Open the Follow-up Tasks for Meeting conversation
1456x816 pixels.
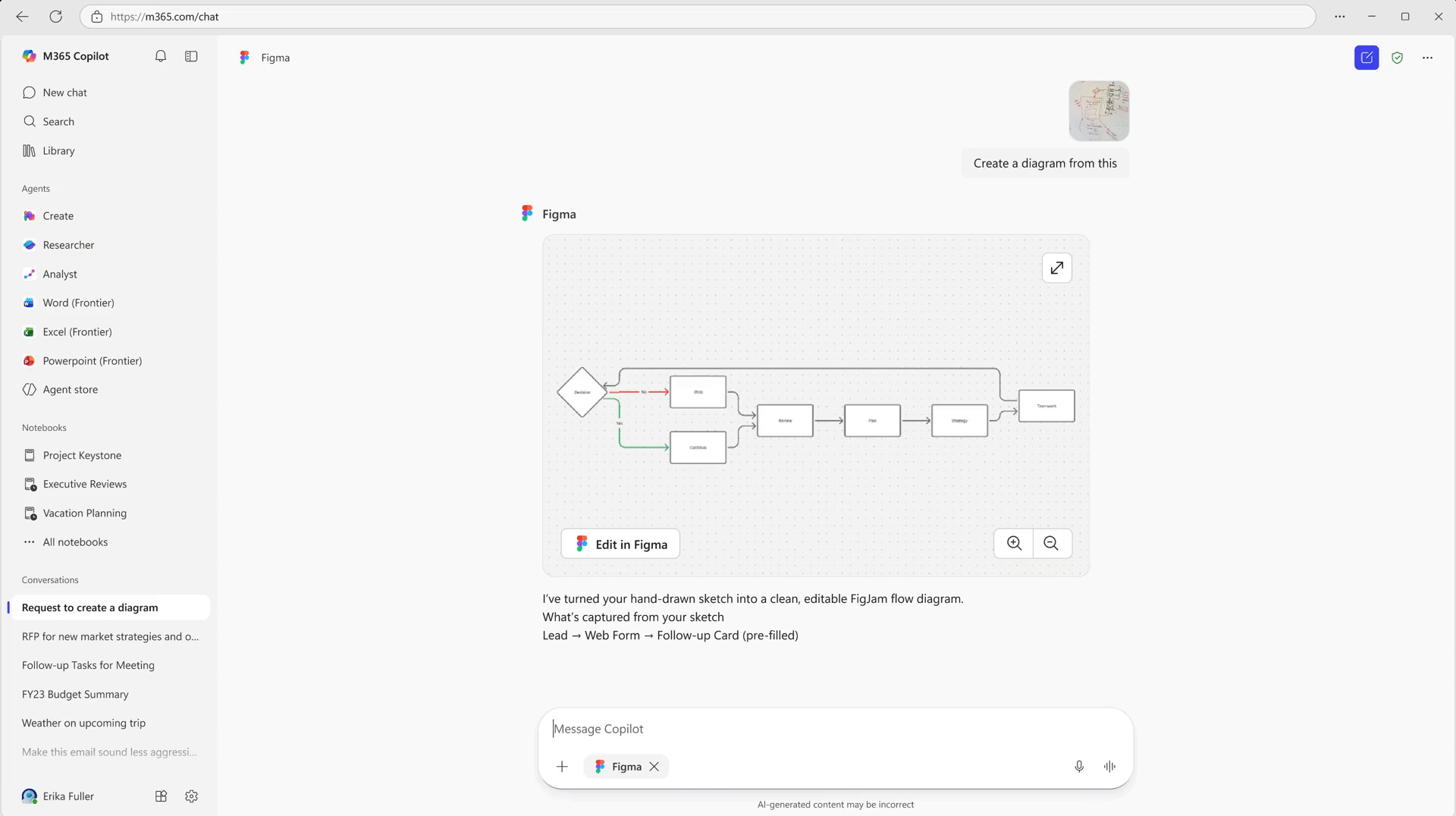(x=88, y=665)
